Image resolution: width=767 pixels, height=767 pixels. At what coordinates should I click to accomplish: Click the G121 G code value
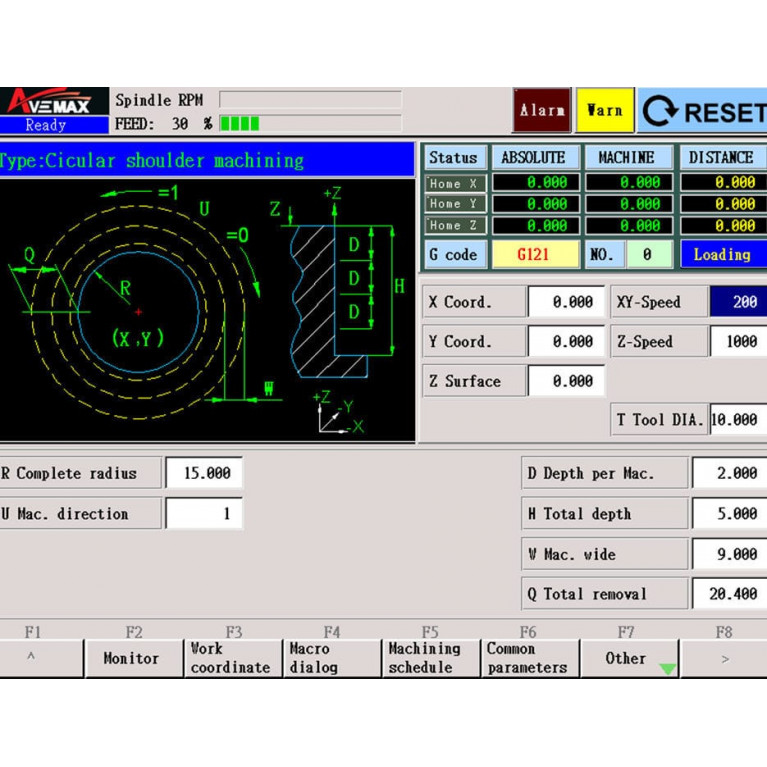[536, 254]
